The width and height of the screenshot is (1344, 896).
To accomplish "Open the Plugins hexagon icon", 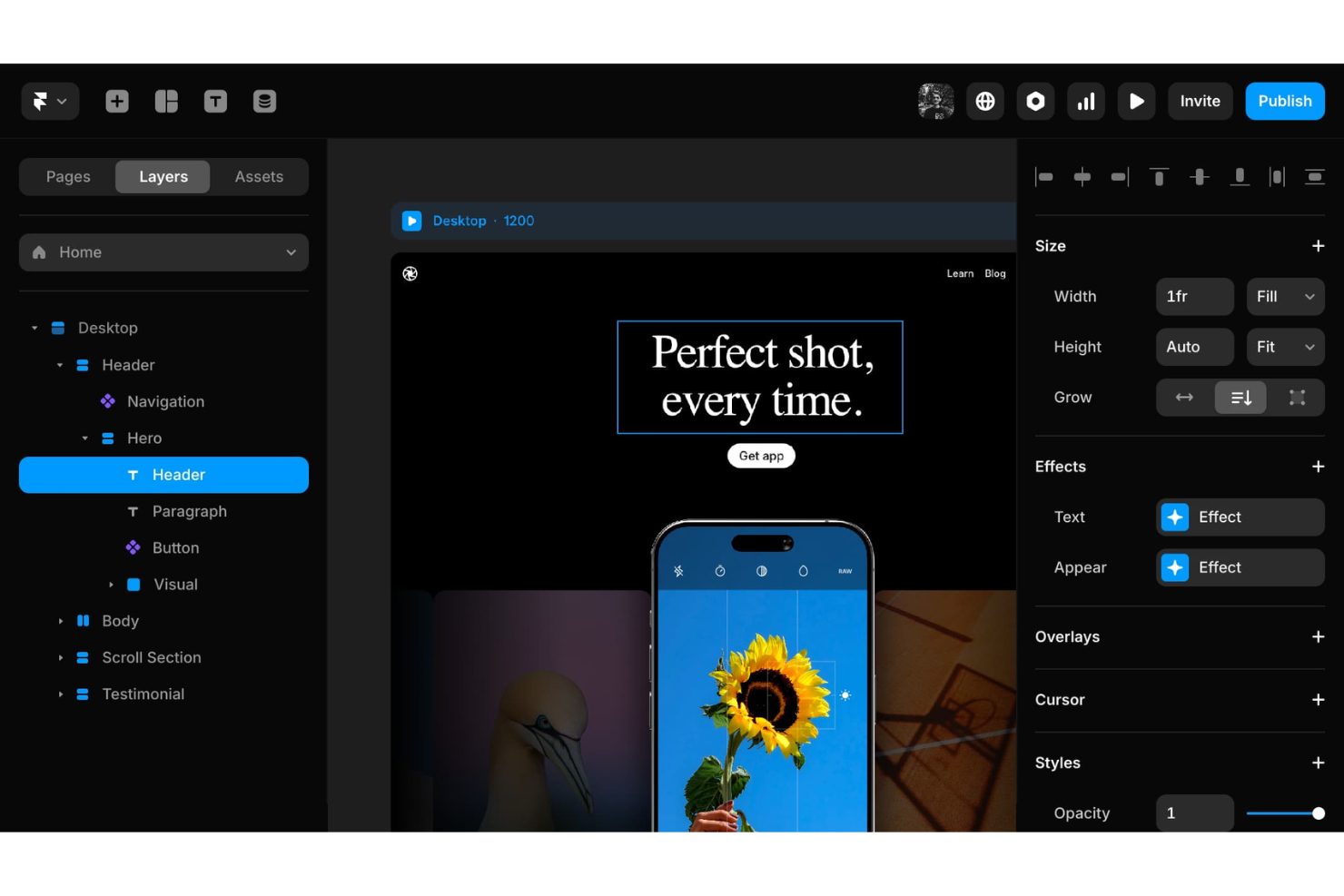I will [x=1035, y=101].
